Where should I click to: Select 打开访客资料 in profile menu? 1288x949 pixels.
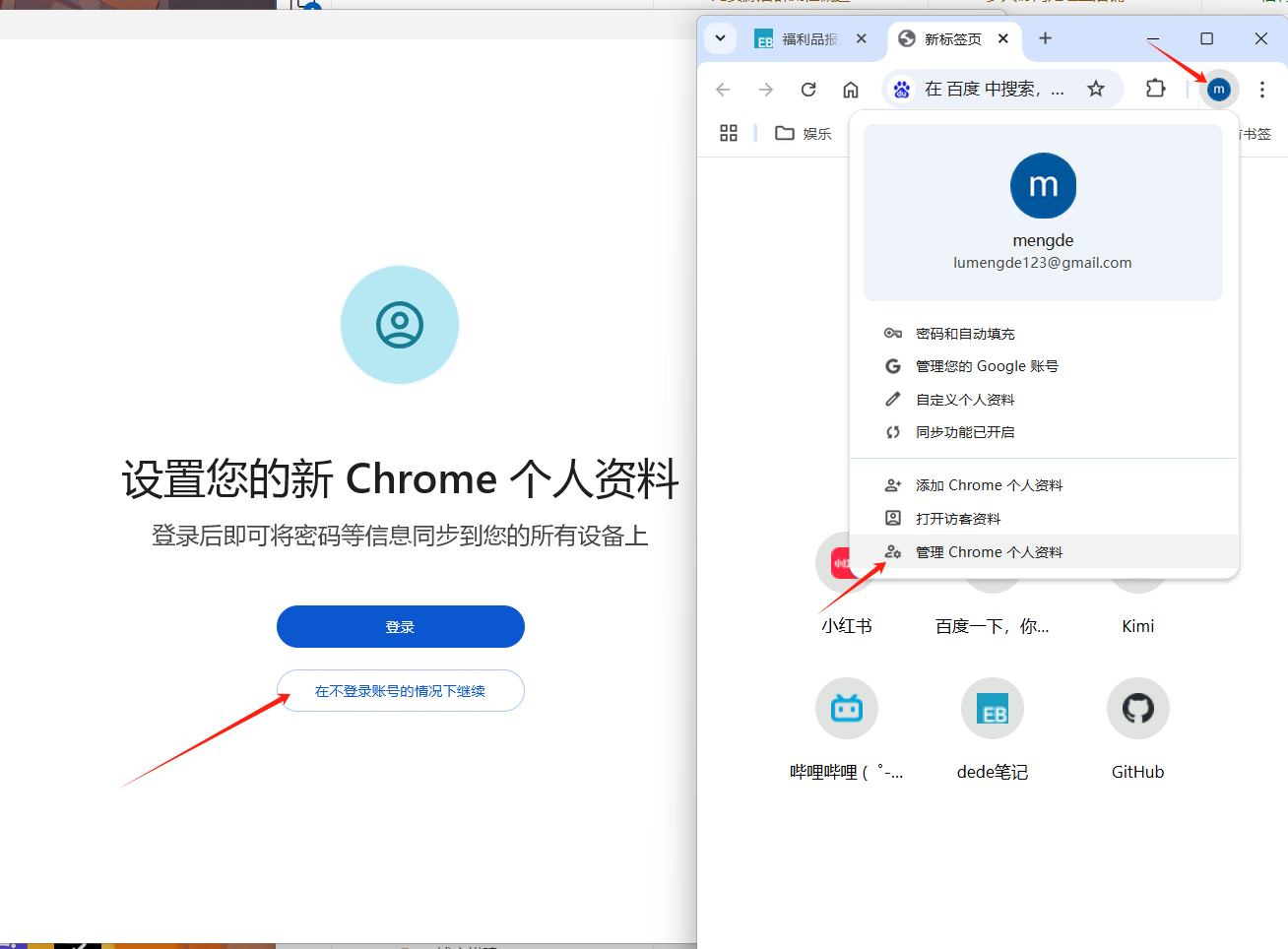[x=957, y=518]
